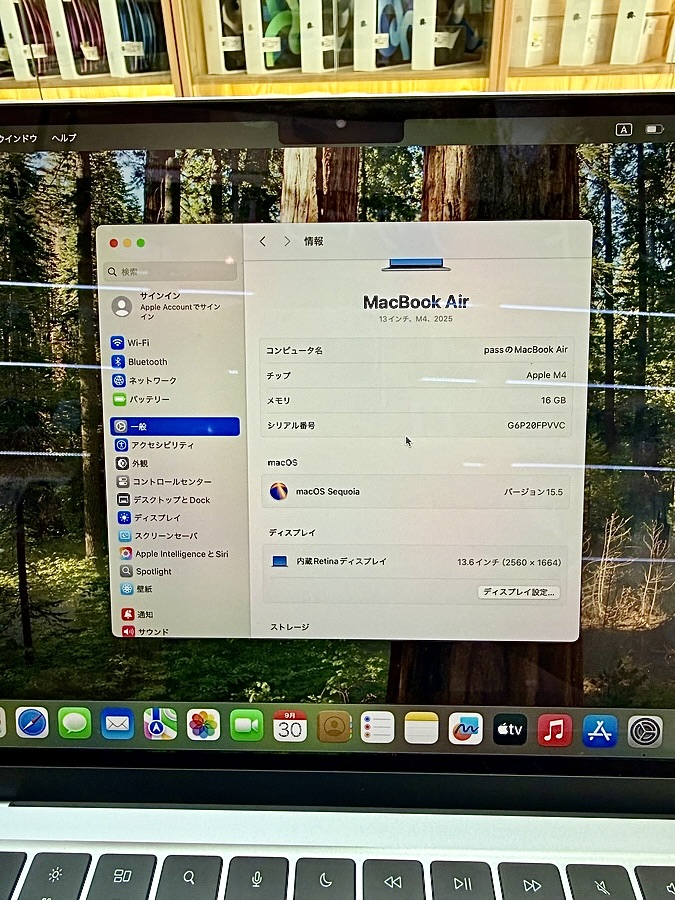Click the 検索 search field

[x=174, y=271]
